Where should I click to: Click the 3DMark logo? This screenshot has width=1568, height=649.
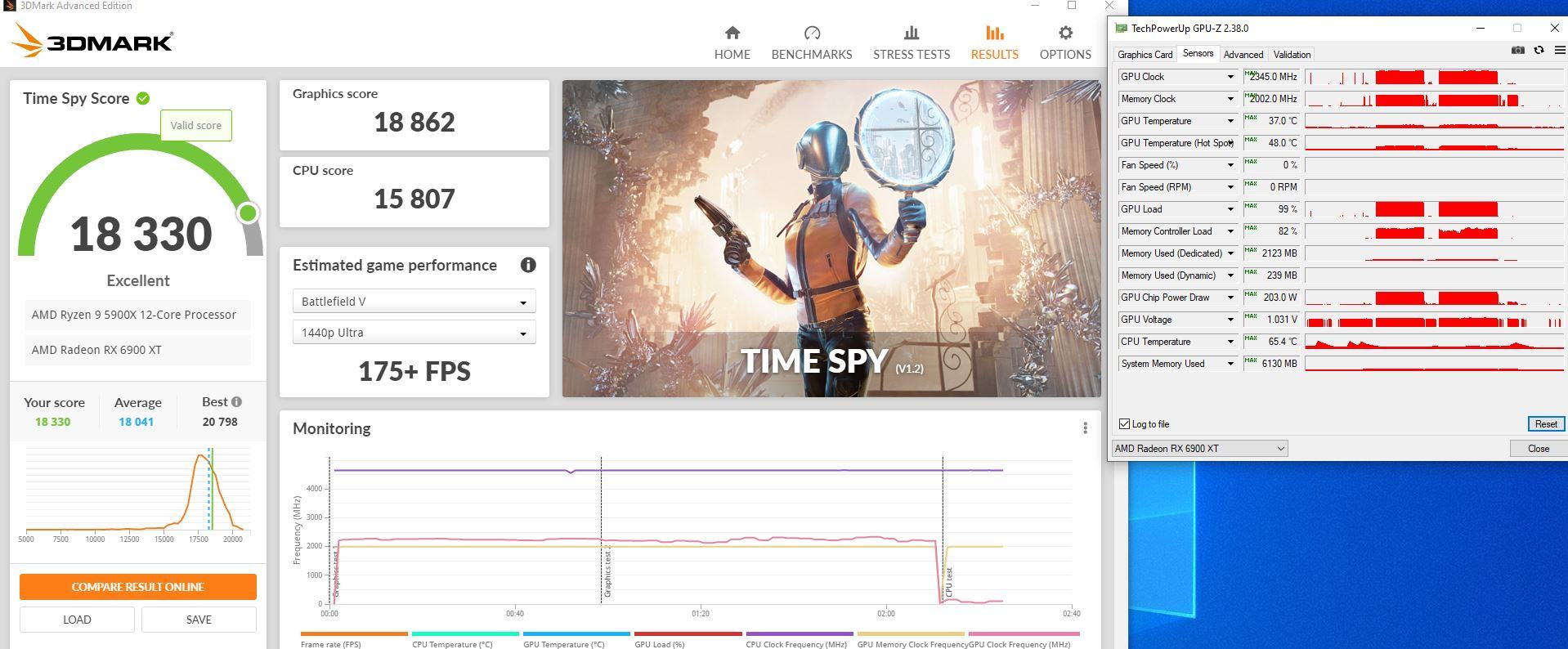click(92, 41)
